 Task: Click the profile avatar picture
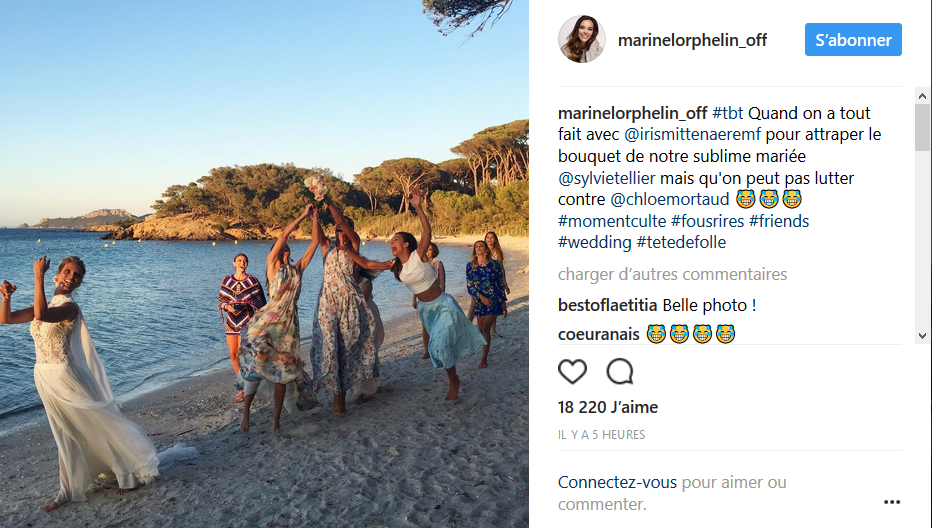pos(581,40)
